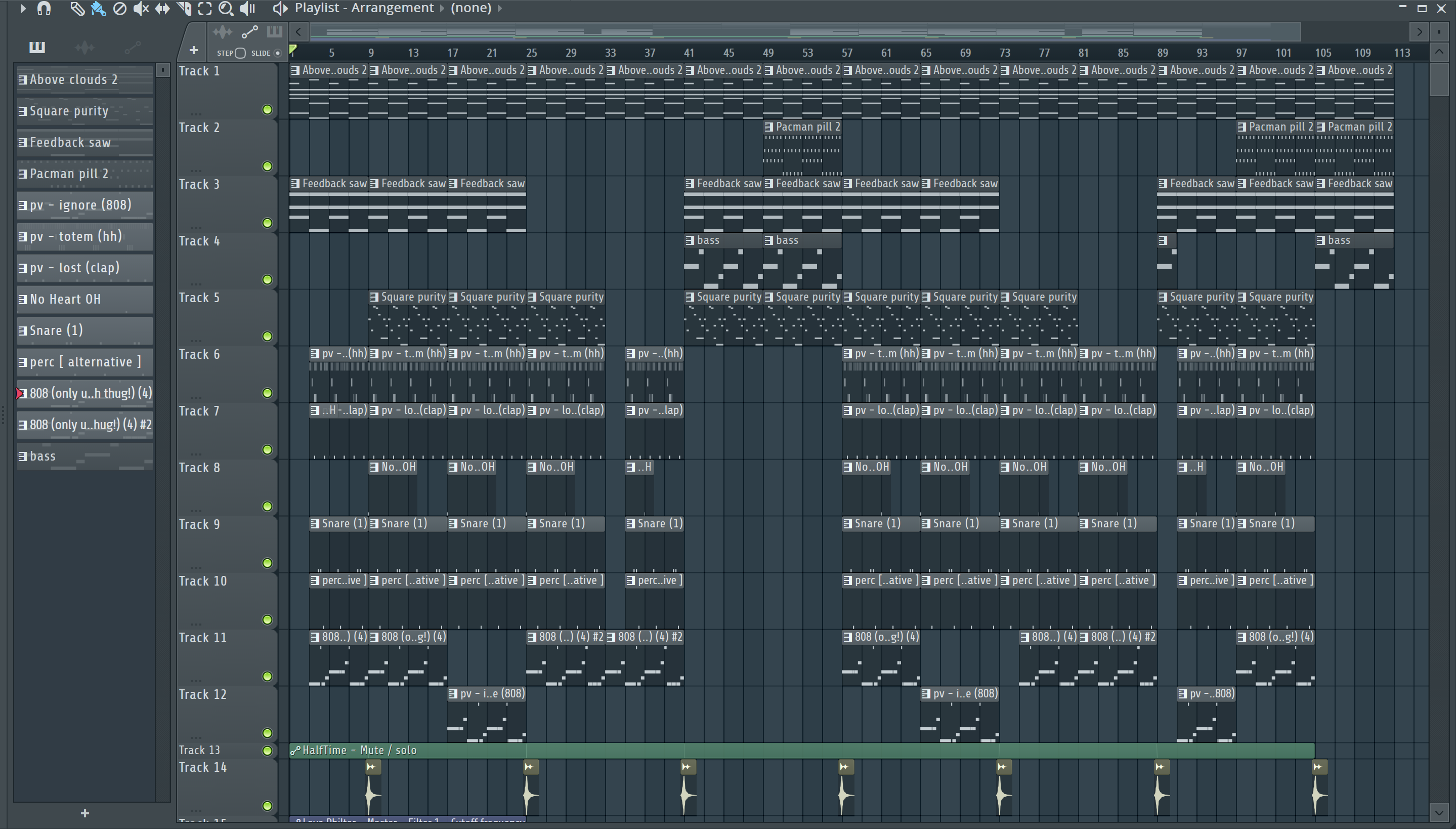Select the Pacman pill 2 pattern in picker

pyautogui.click(x=85, y=174)
